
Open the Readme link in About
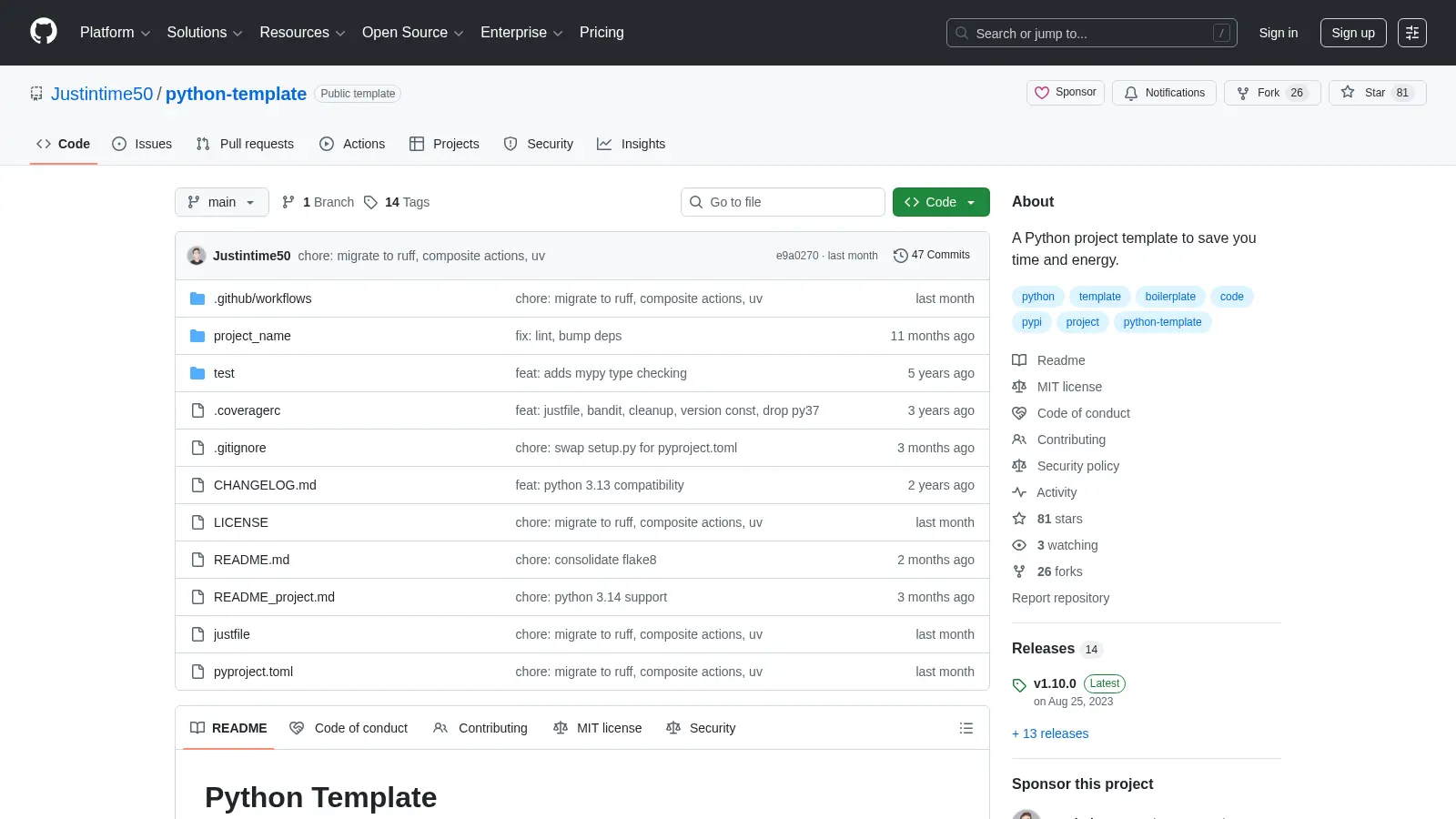click(1048, 360)
